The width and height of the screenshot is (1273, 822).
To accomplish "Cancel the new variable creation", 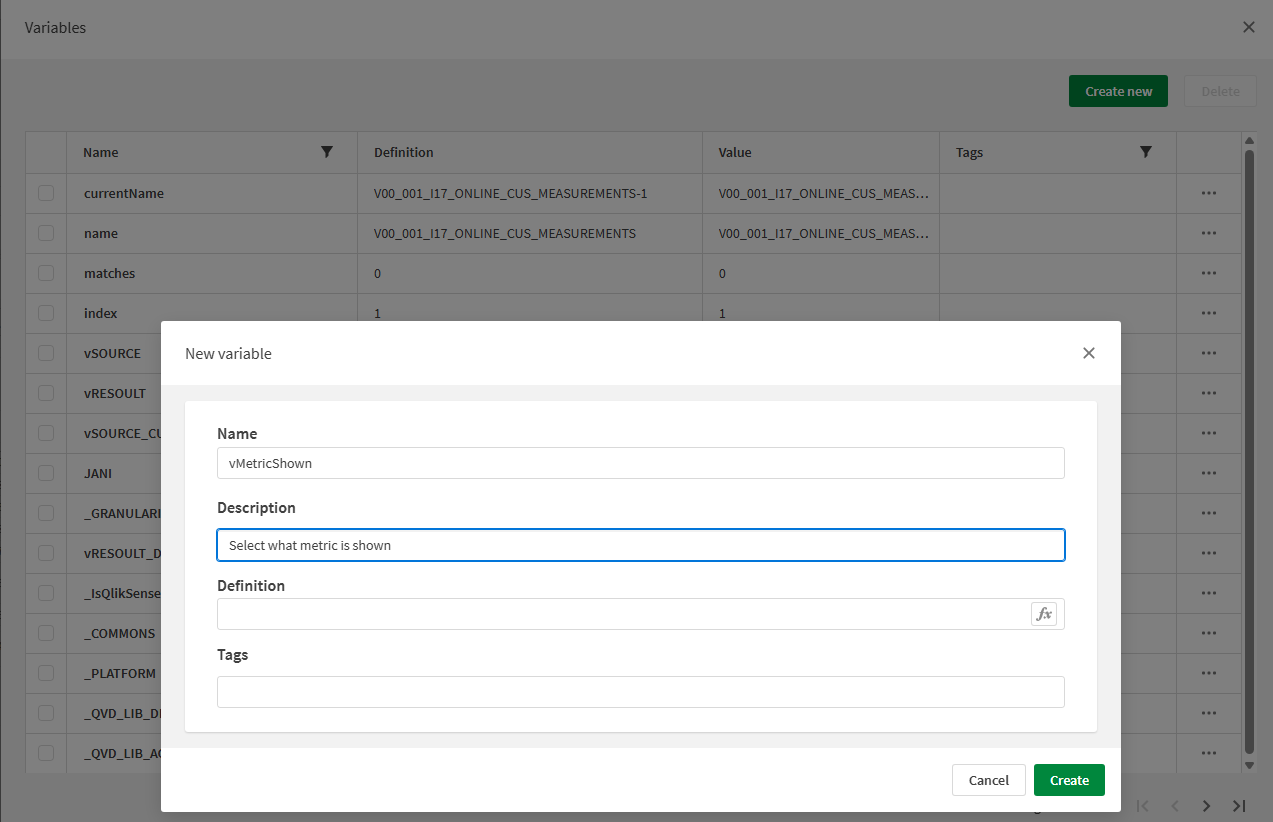I will tap(988, 780).
